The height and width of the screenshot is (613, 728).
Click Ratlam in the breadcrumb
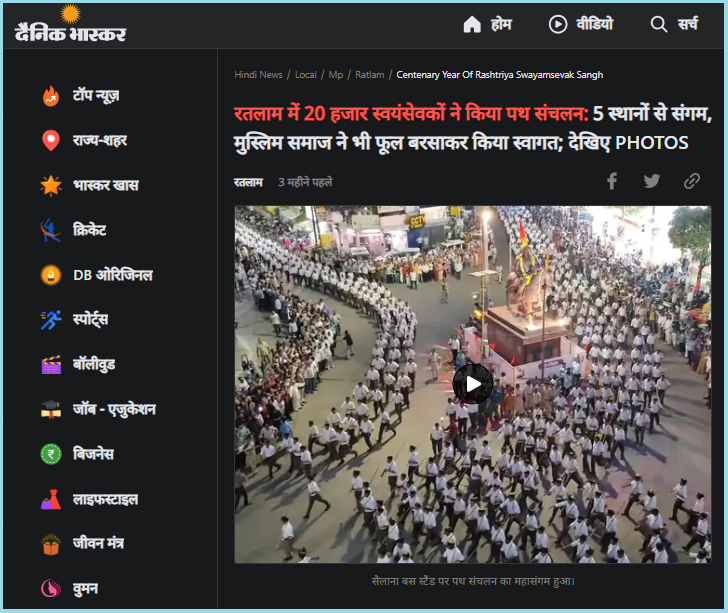369,75
